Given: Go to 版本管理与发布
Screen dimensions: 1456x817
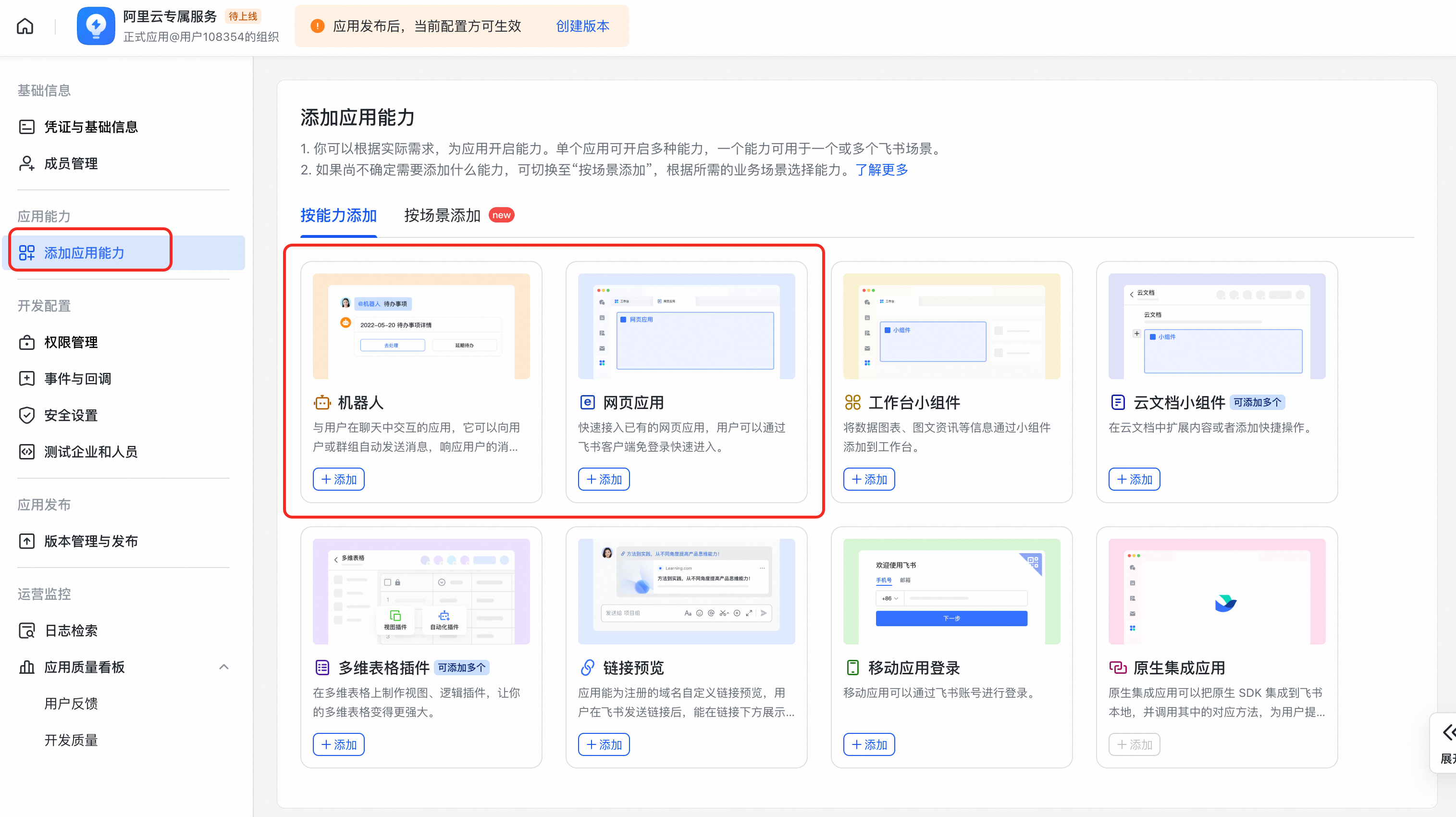Looking at the screenshot, I should pyautogui.click(x=90, y=541).
